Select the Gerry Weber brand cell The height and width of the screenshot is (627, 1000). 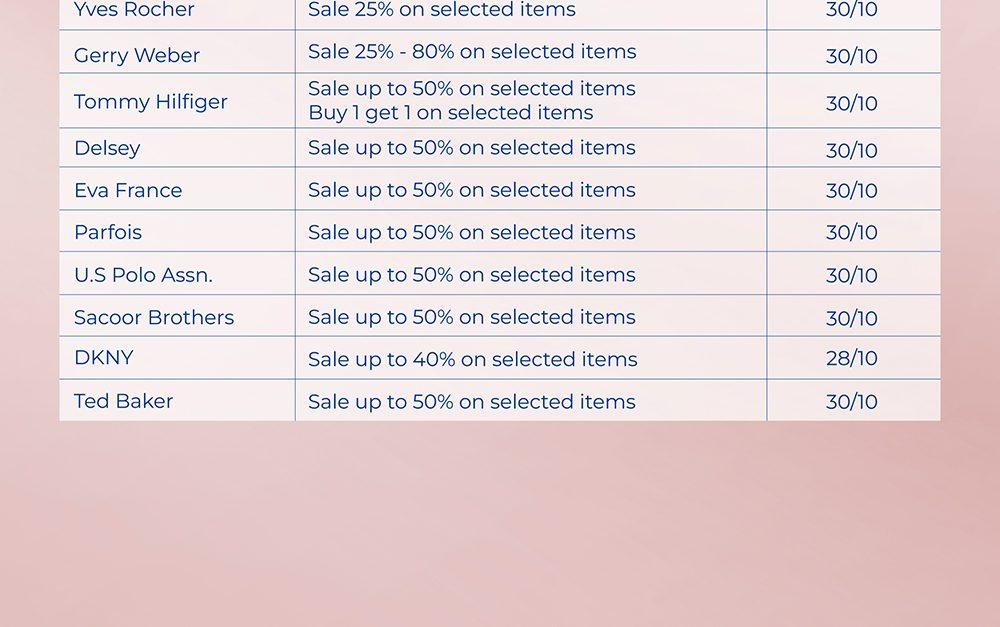pyautogui.click(x=137, y=55)
